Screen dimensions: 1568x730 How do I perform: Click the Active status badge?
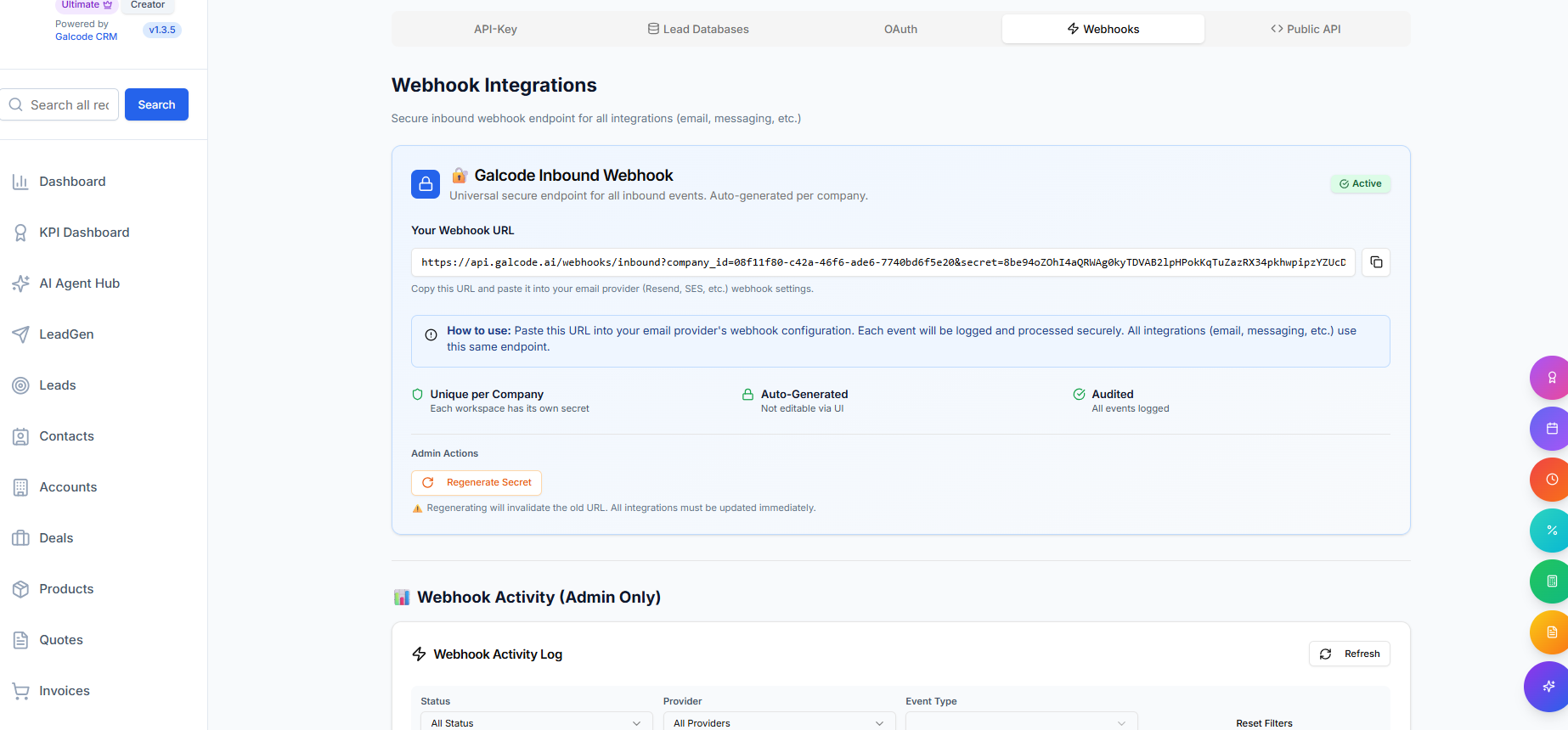[x=1360, y=183]
